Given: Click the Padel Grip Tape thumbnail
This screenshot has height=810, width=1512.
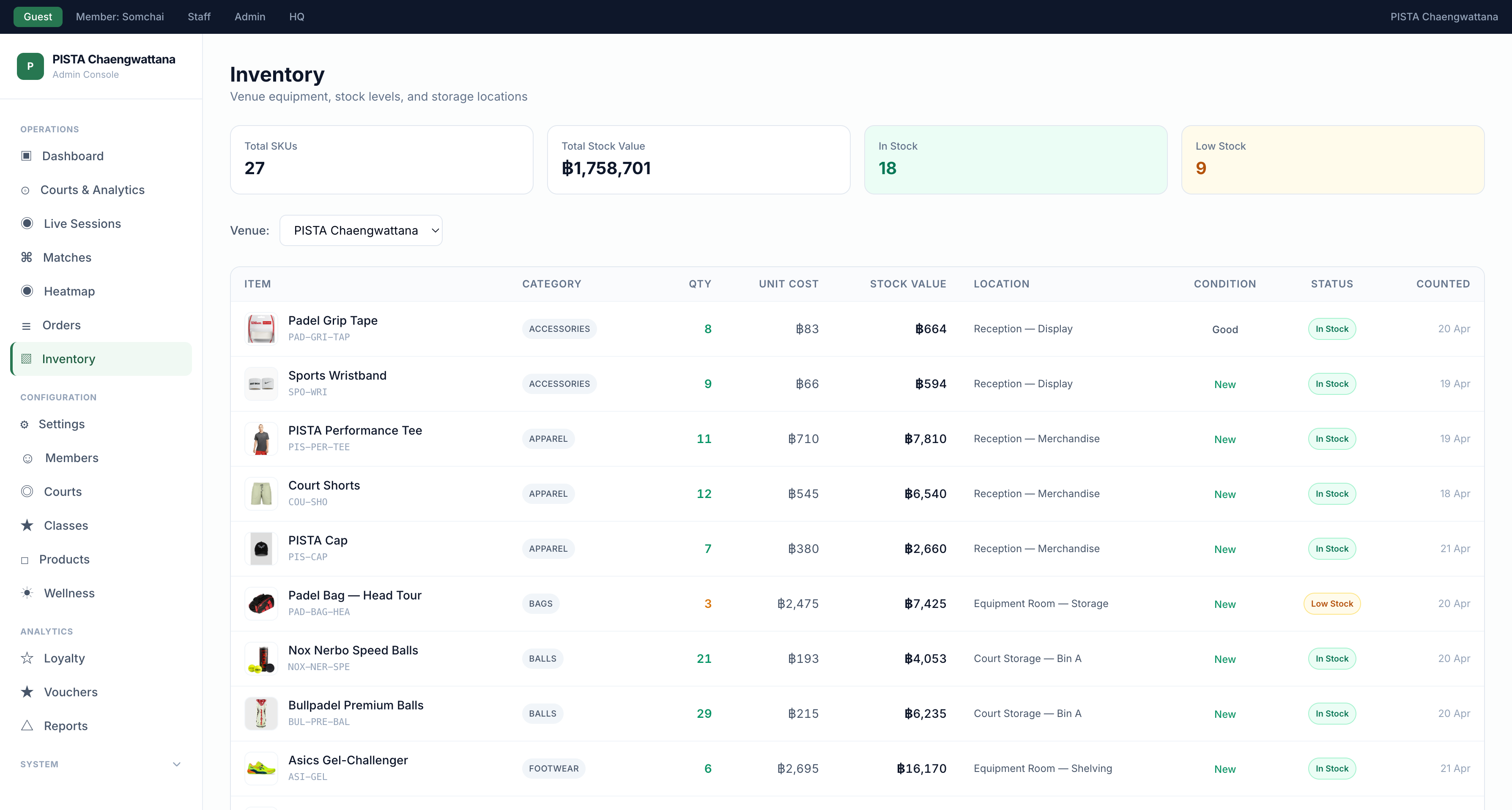Looking at the screenshot, I should 261,329.
